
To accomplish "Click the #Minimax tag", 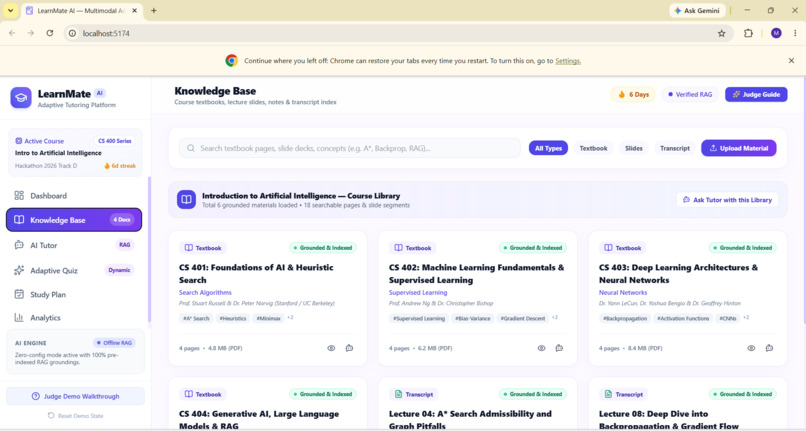I will 268,318.
